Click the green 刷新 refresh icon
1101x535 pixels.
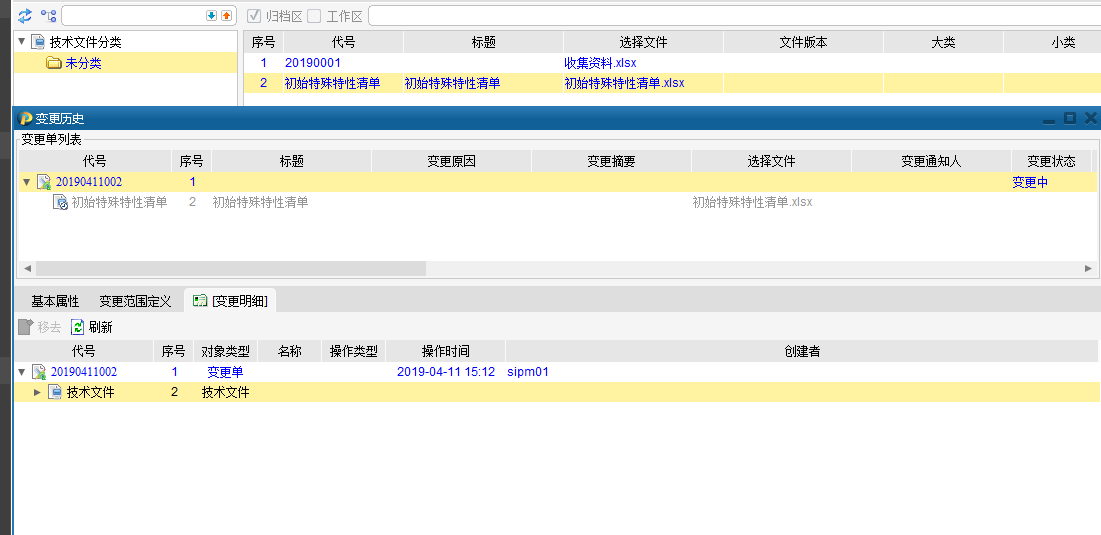(x=77, y=327)
